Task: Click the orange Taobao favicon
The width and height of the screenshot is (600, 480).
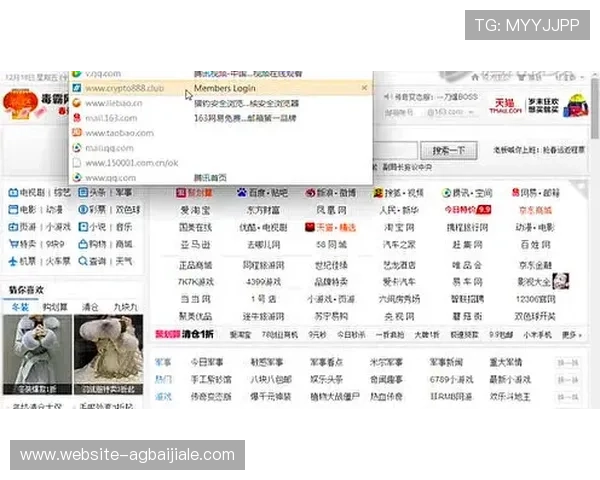Action: (77, 132)
